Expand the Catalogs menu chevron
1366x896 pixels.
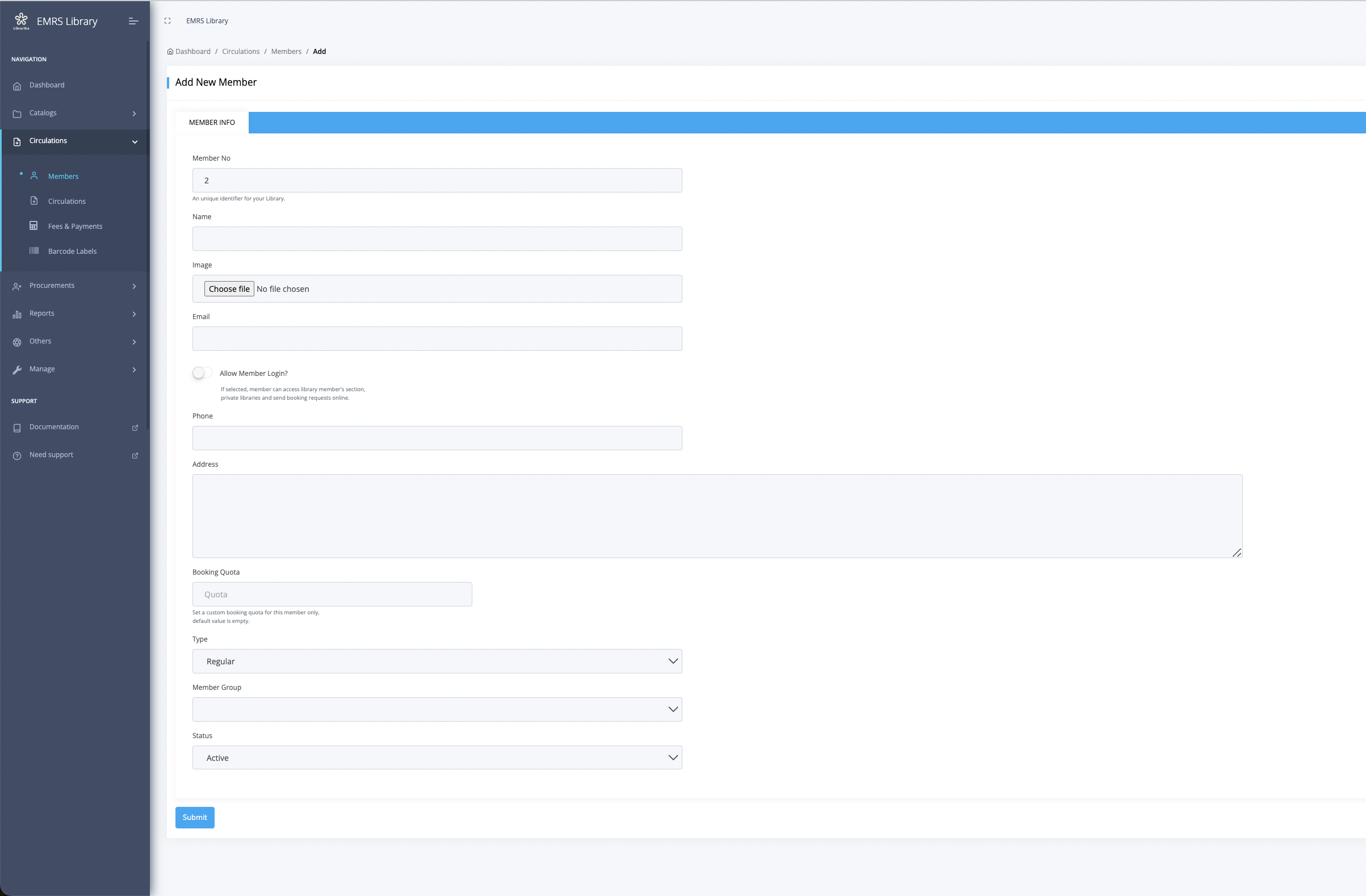click(x=135, y=114)
